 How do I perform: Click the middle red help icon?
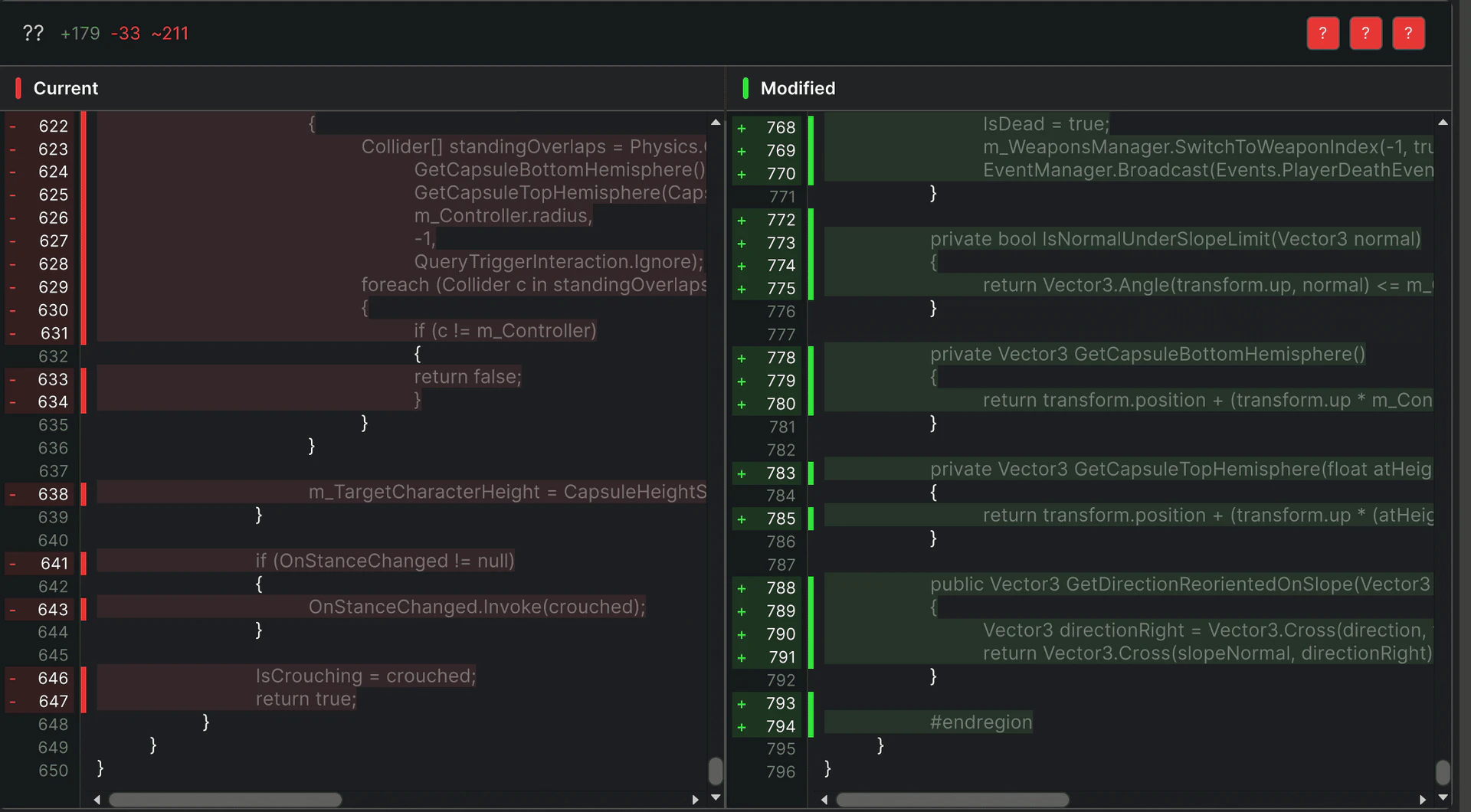tap(1365, 33)
